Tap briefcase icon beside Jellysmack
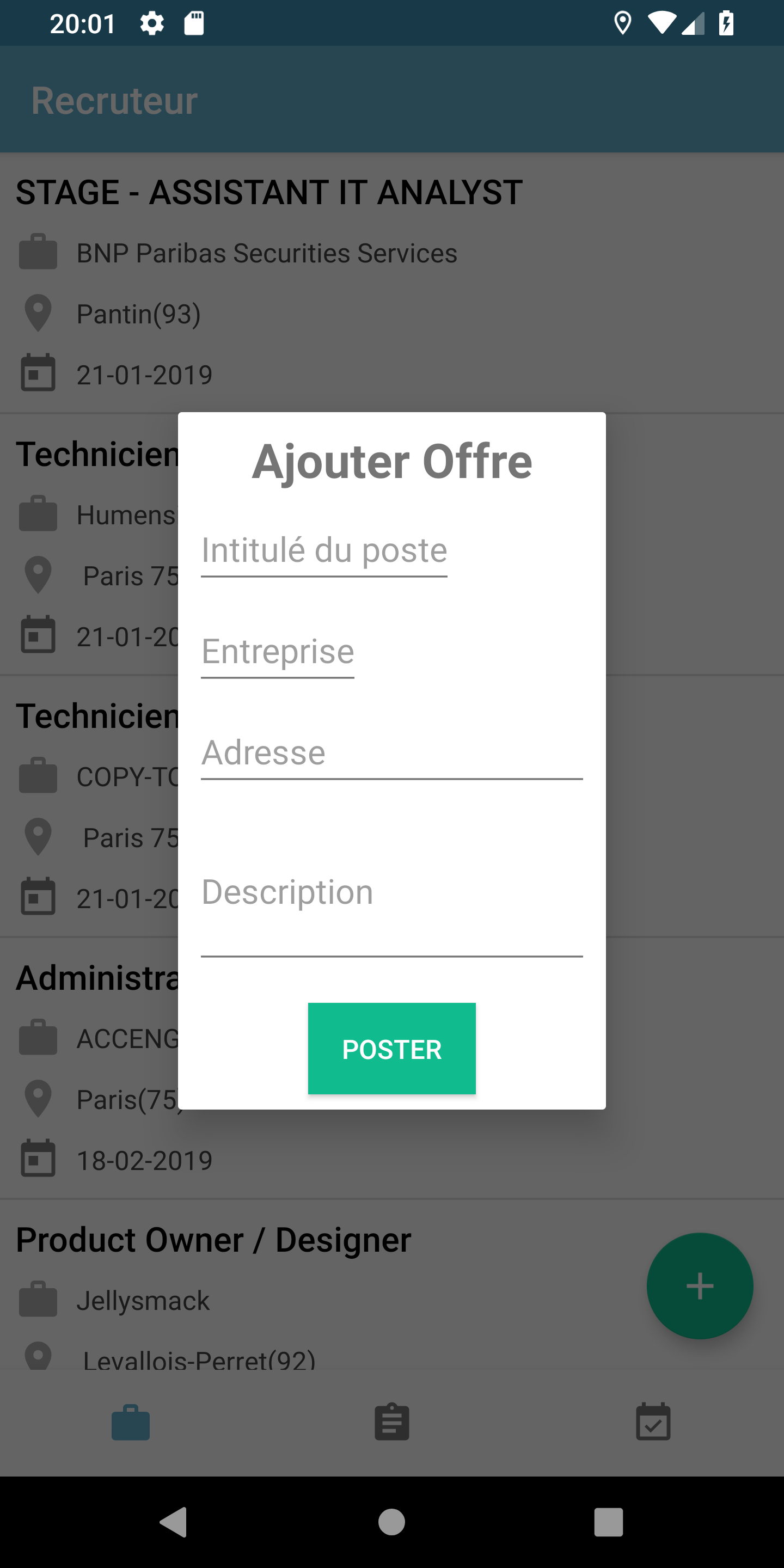This screenshot has width=784, height=1568. click(38, 1299)
